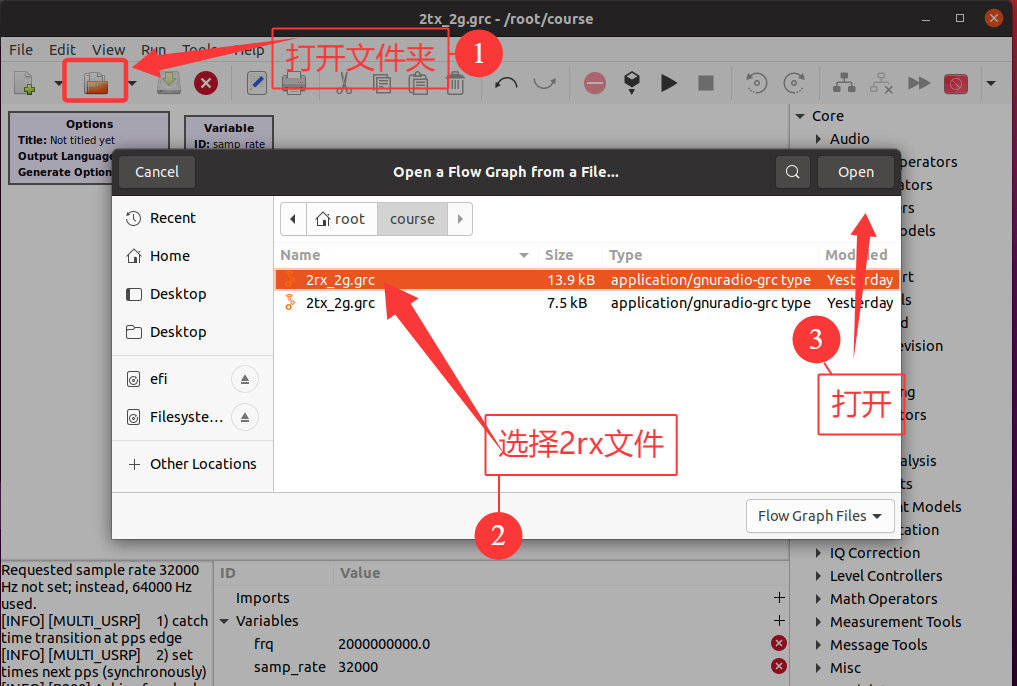Click the open flow graph folder icon
The image size is (1017, 686).
tap(95, 83)
